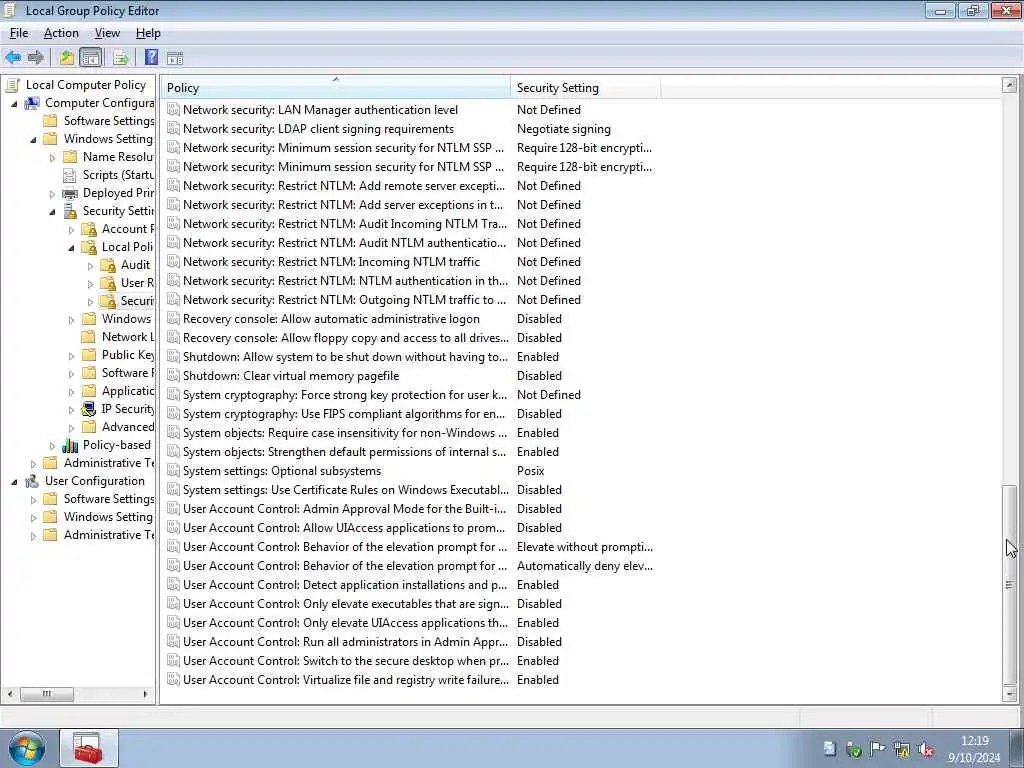Click Safely Remove Hardware tray icon
Image resolution: width=1024 pixels, height=768 pixels.
point(854,750)
